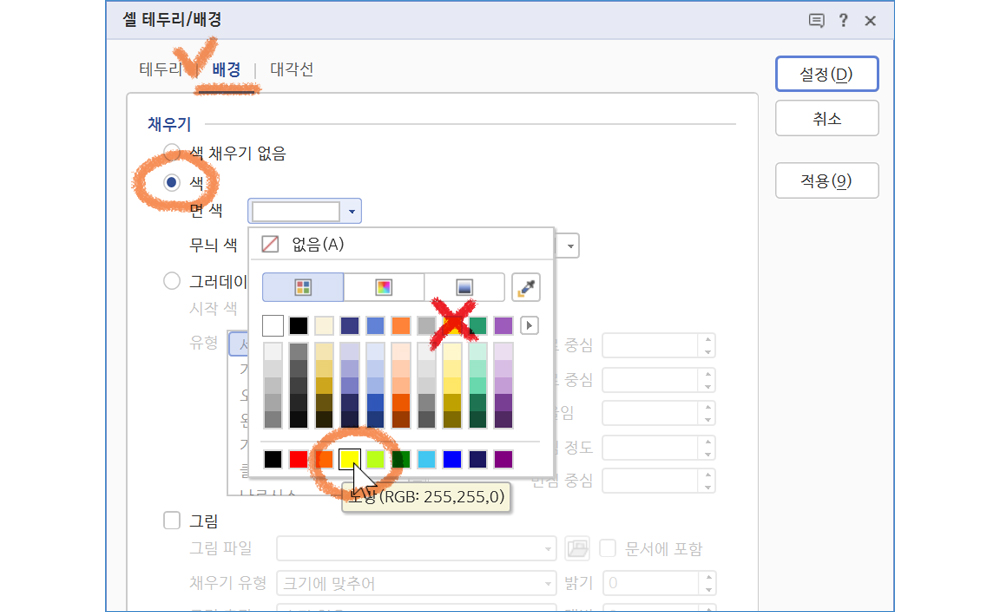Image resolution: width=1000 pixels, height=612 pixels.
Task: Select the 색 radio button
Action: (172, 183)
